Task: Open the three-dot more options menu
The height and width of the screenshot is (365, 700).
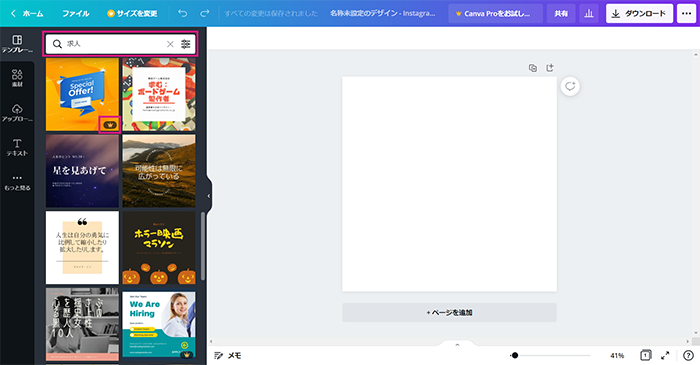Action: pos(687,13)
